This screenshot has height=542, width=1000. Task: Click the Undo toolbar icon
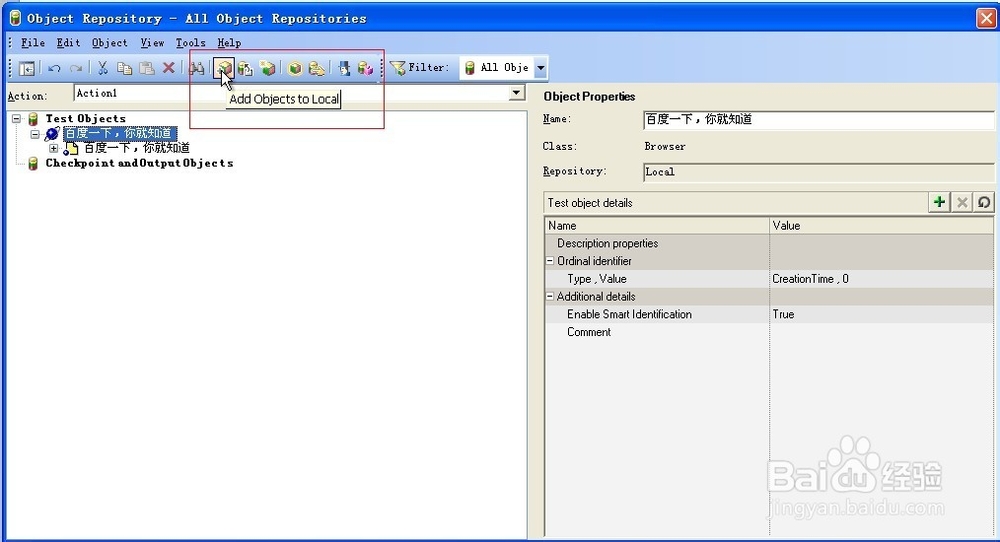[55, 68]
